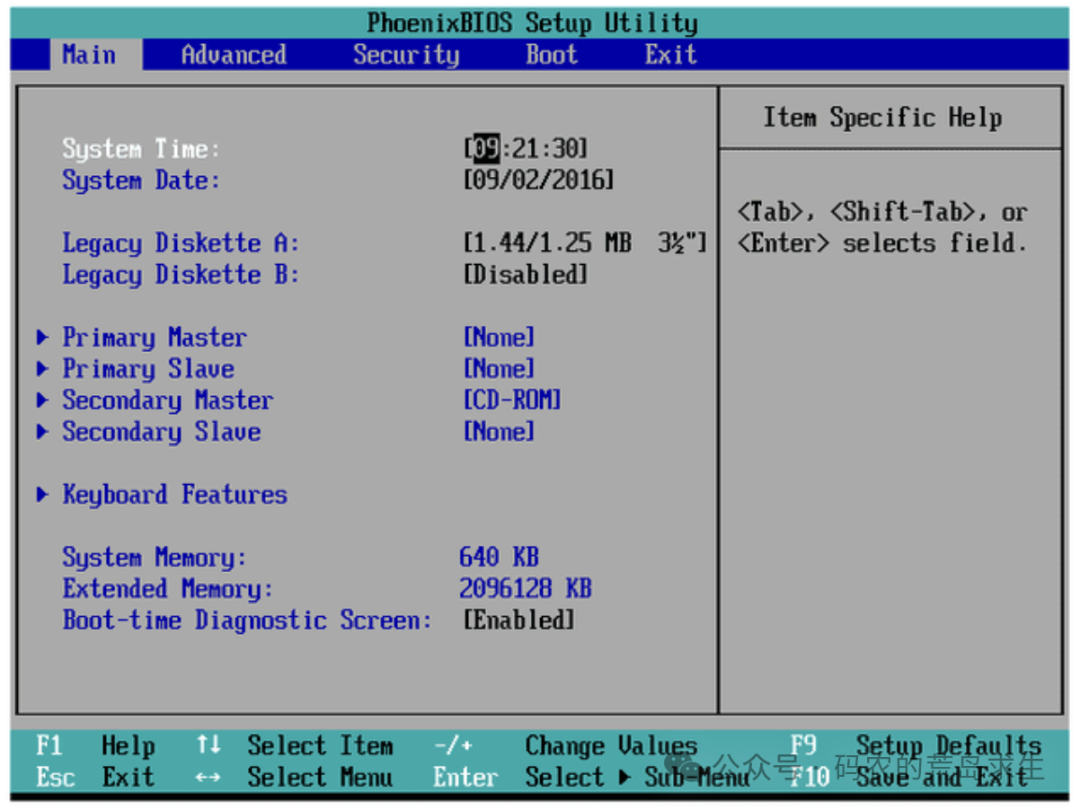
Task: Open the Advanced menu tab
Action: point(233,54)
